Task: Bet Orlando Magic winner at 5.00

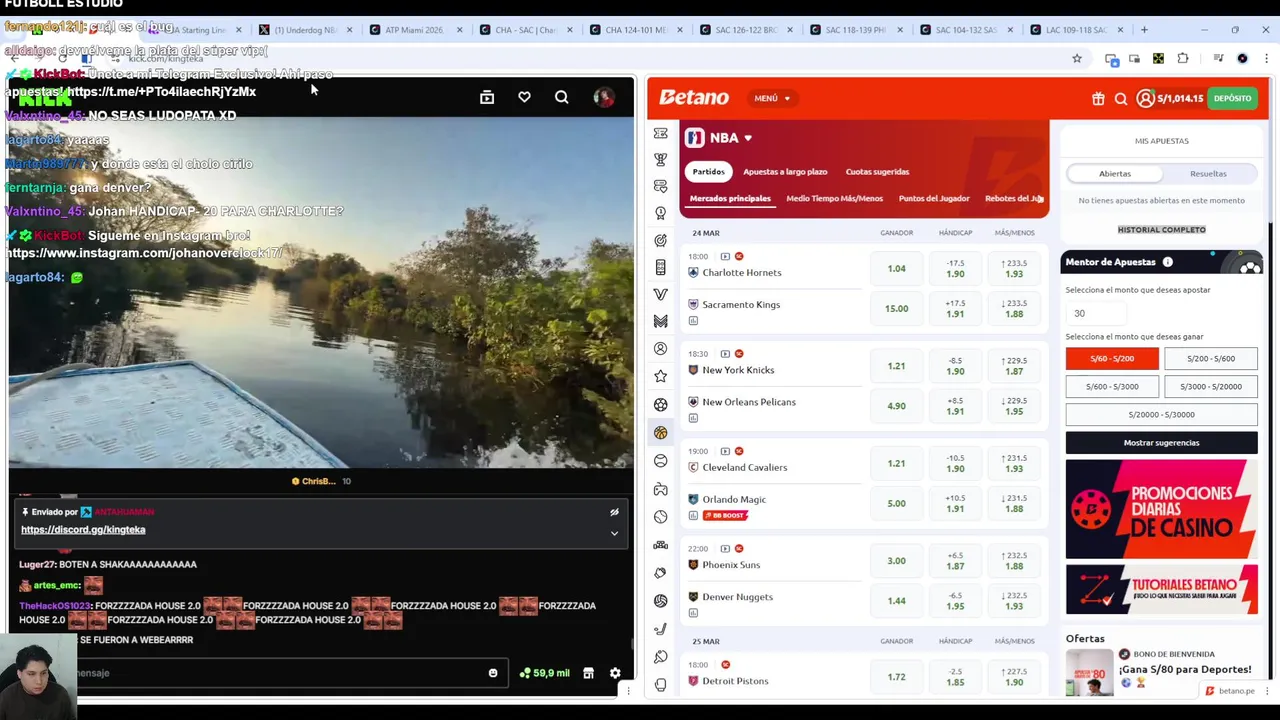Action: pyautogui.click(x=896, y=504)
